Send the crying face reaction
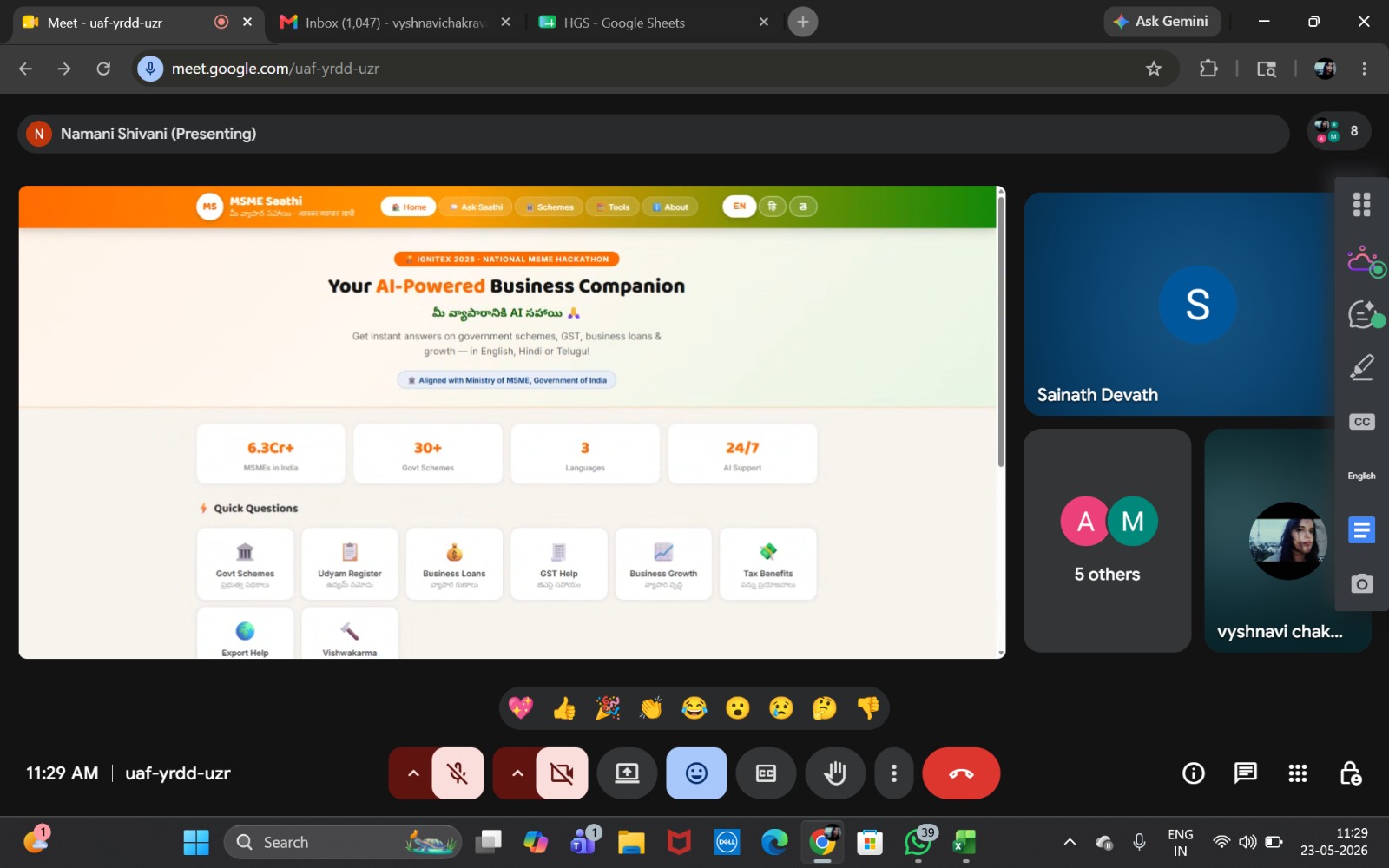 coord(781,708)
